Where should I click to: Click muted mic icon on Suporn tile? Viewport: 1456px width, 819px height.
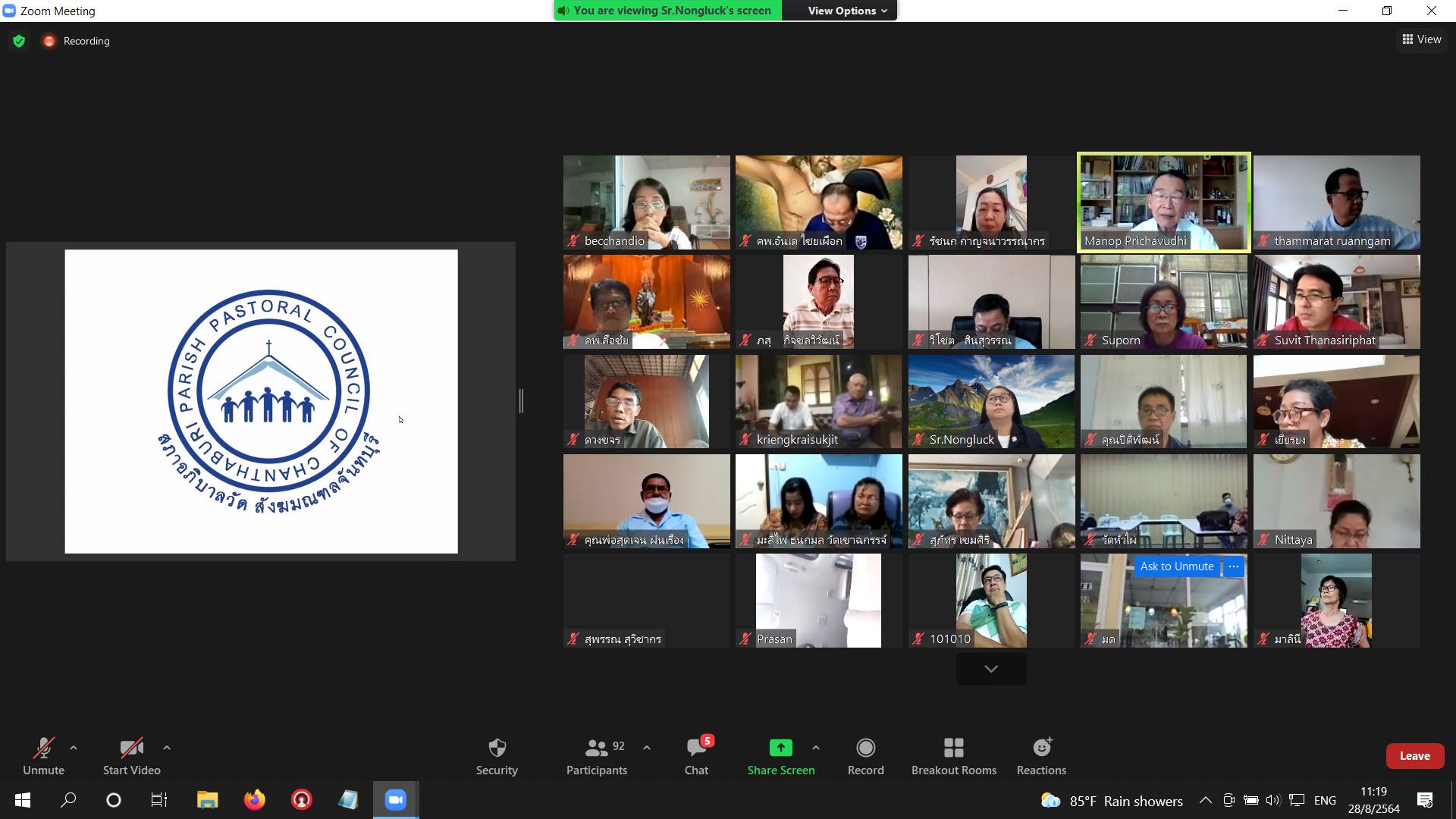[1090, 340]
